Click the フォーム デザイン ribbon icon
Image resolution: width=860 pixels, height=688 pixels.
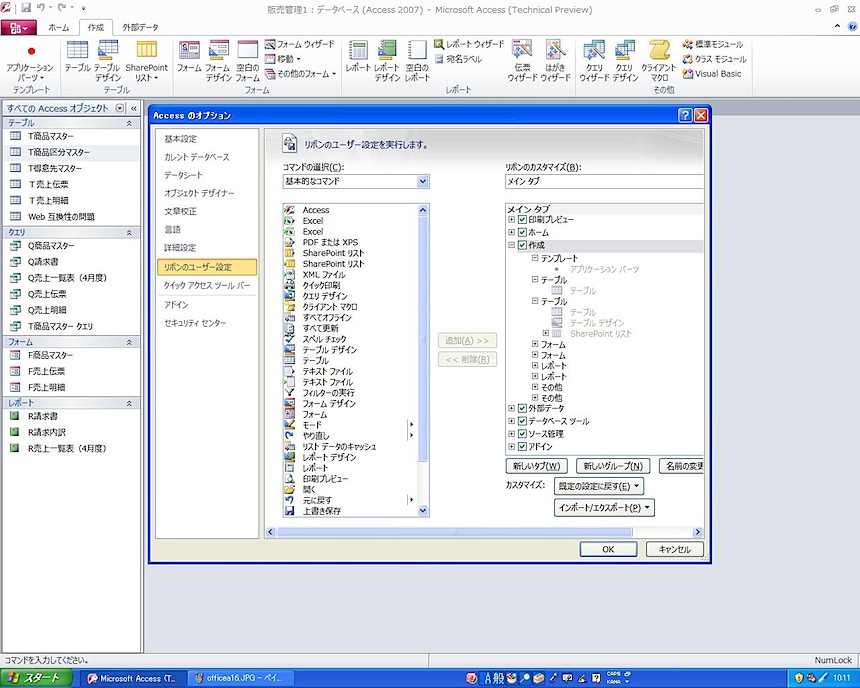point(218,61)
